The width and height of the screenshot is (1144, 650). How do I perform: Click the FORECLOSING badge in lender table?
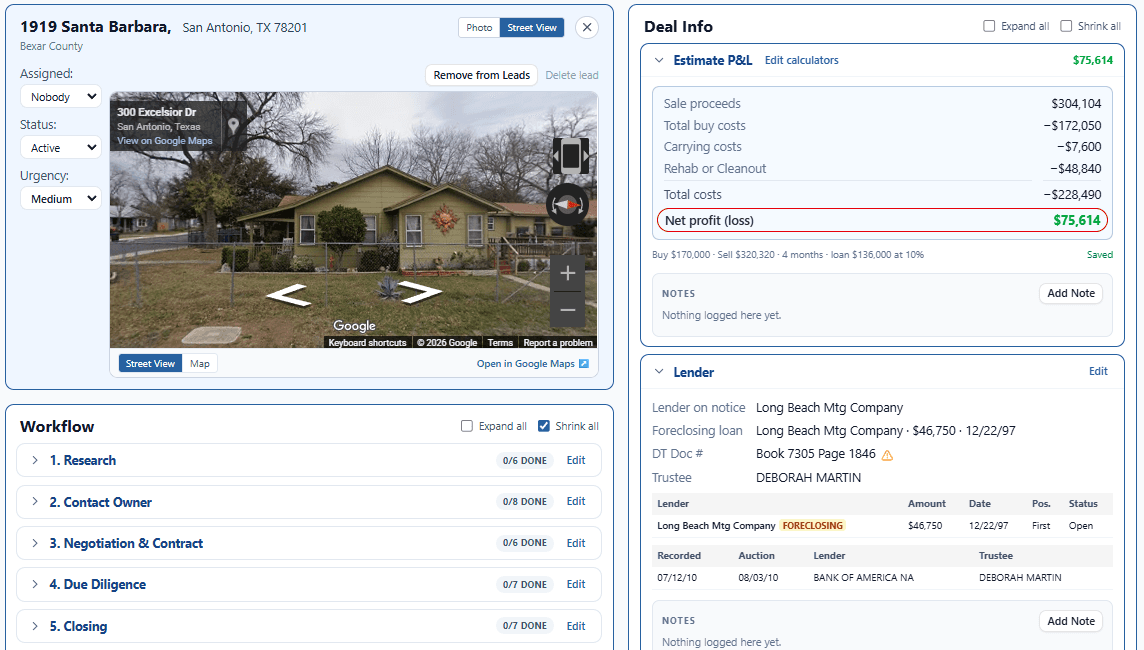[x=812, y=525]
